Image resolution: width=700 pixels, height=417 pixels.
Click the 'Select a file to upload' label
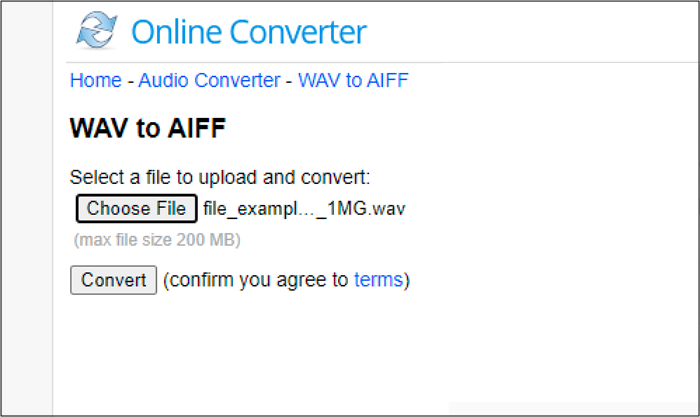(x=220, y=178)
